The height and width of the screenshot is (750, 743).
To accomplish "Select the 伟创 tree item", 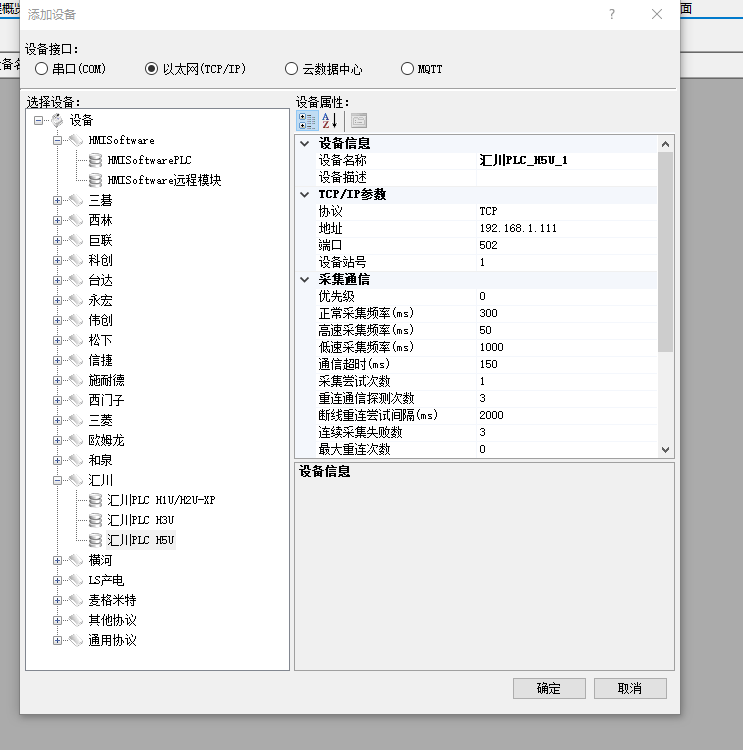I will 100,320.
